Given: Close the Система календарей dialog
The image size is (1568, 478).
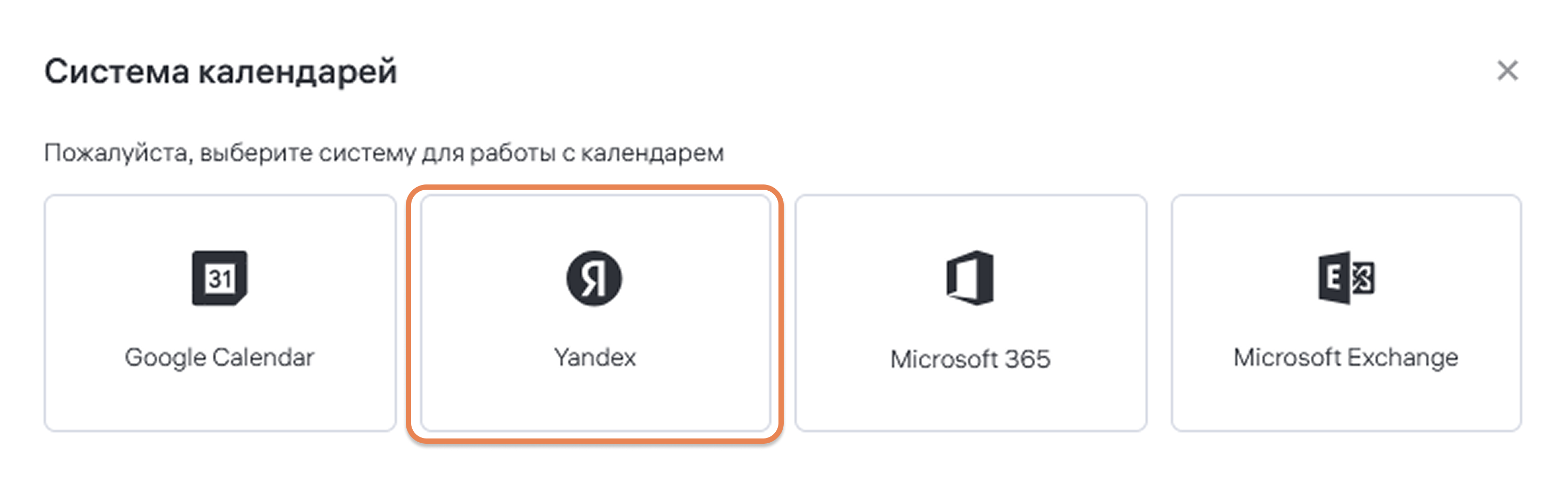Looking at the screenshot, I should tap(1507, 71).
